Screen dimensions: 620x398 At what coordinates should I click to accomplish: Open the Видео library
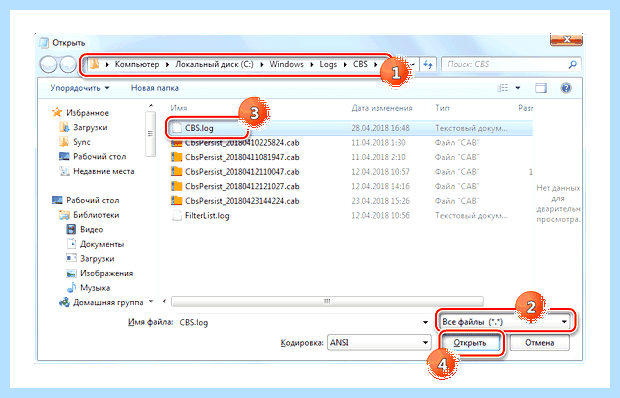pyautogui.click(x=85, y=230)
